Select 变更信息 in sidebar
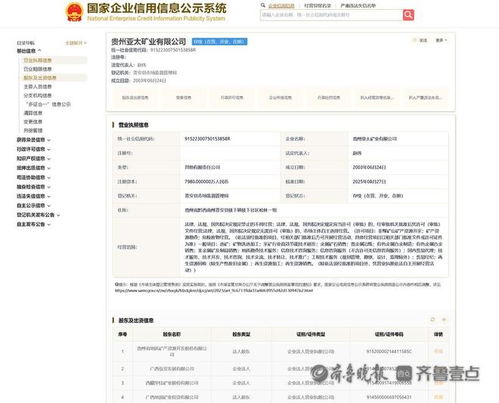 pos(33,122)
